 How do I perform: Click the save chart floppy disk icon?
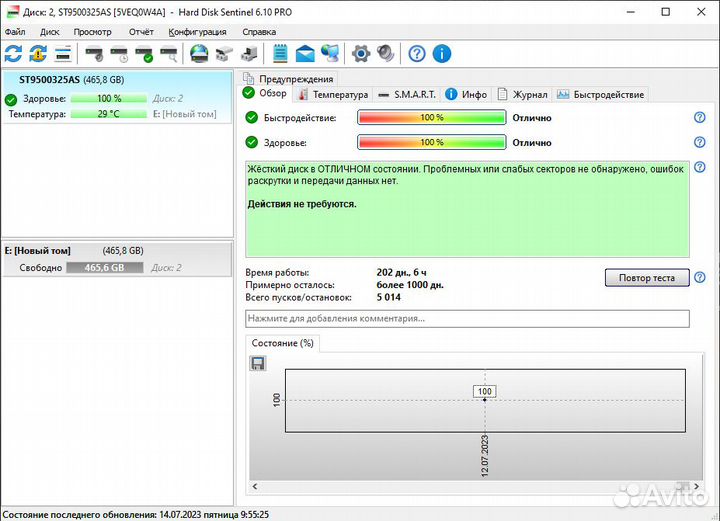coord(258,364)
